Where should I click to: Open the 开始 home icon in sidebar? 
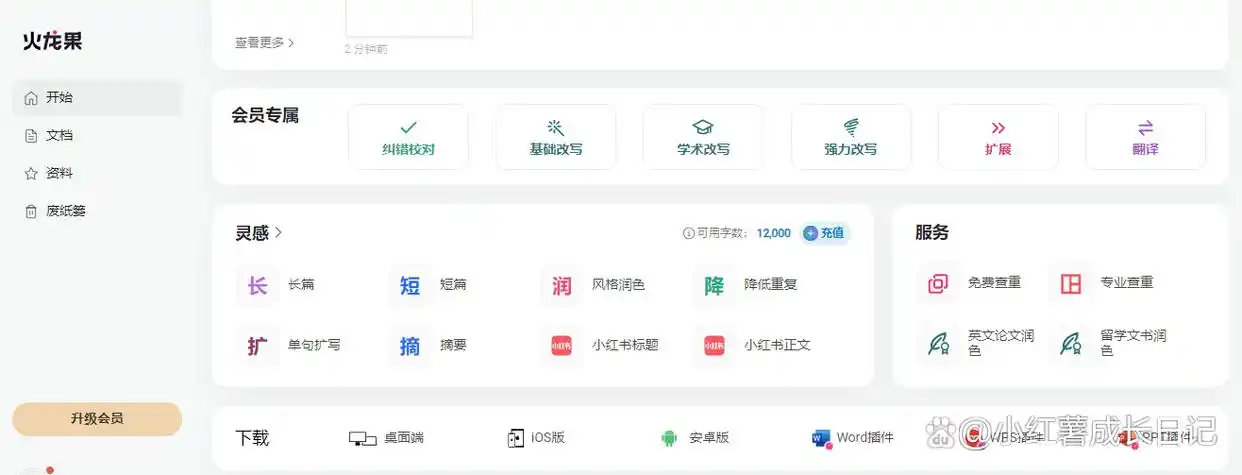pyautogui.click(x=31, y=98)
